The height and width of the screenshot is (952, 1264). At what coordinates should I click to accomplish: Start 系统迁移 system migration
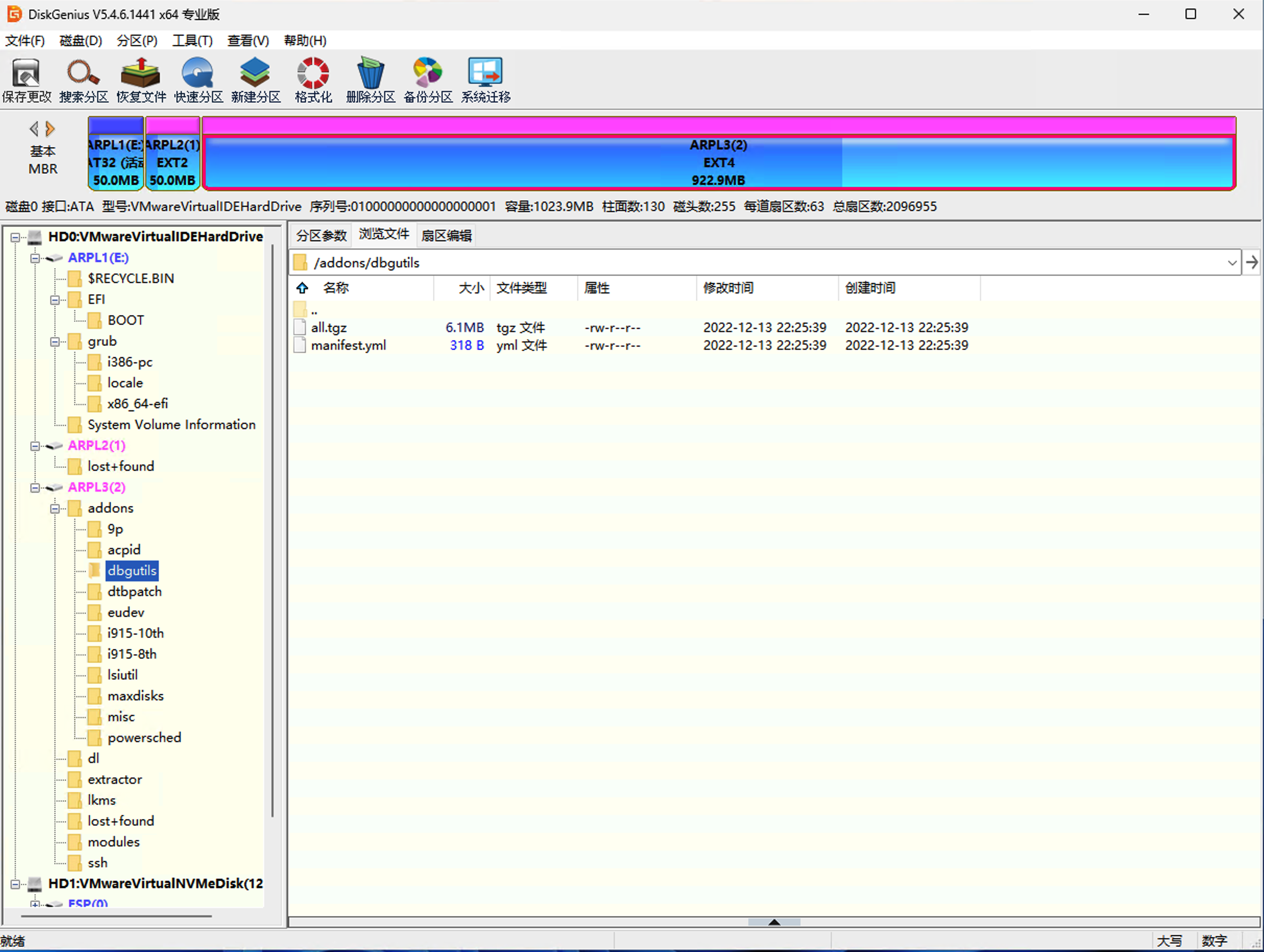pos(485,79)
